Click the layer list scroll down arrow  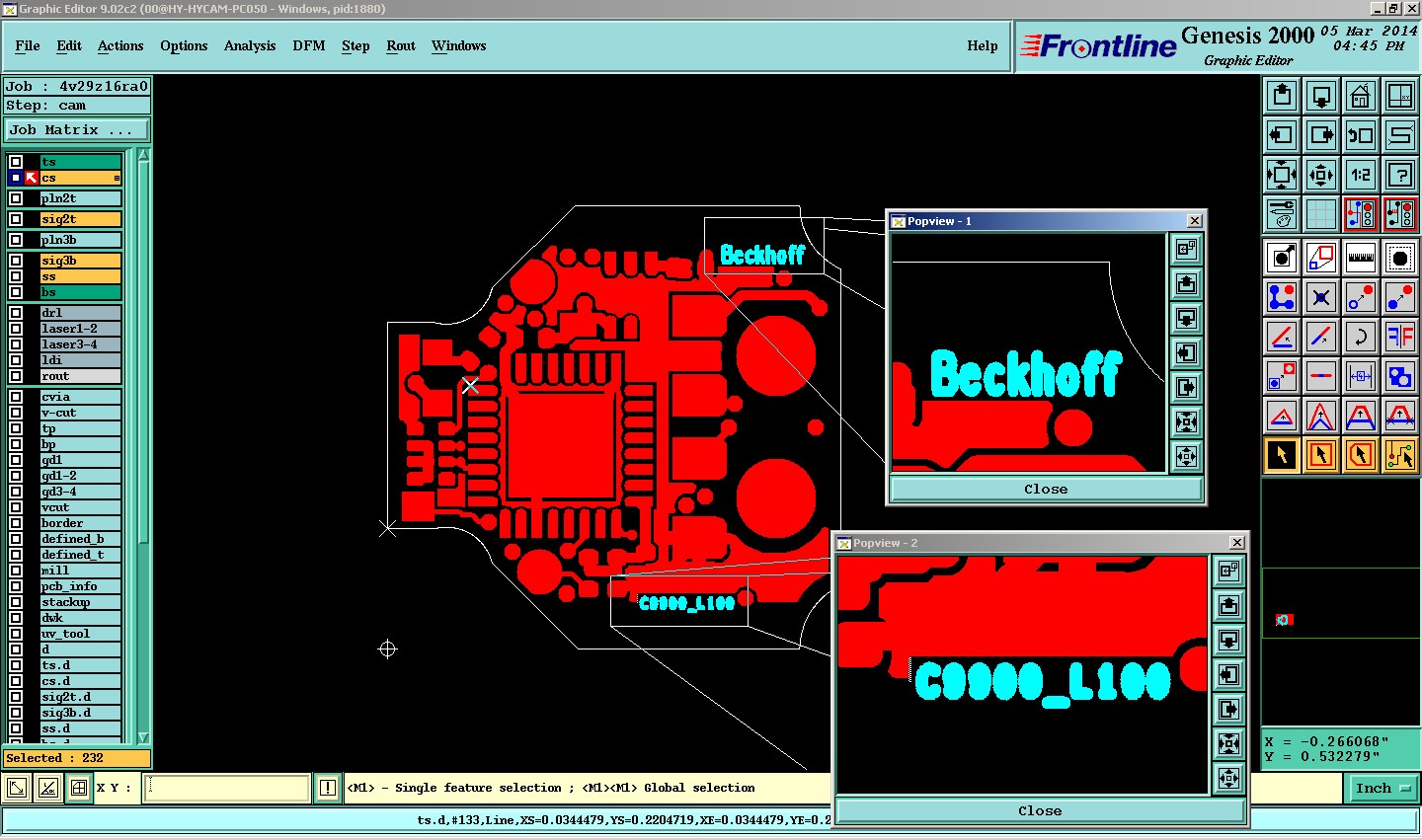(x=143, y=737)
